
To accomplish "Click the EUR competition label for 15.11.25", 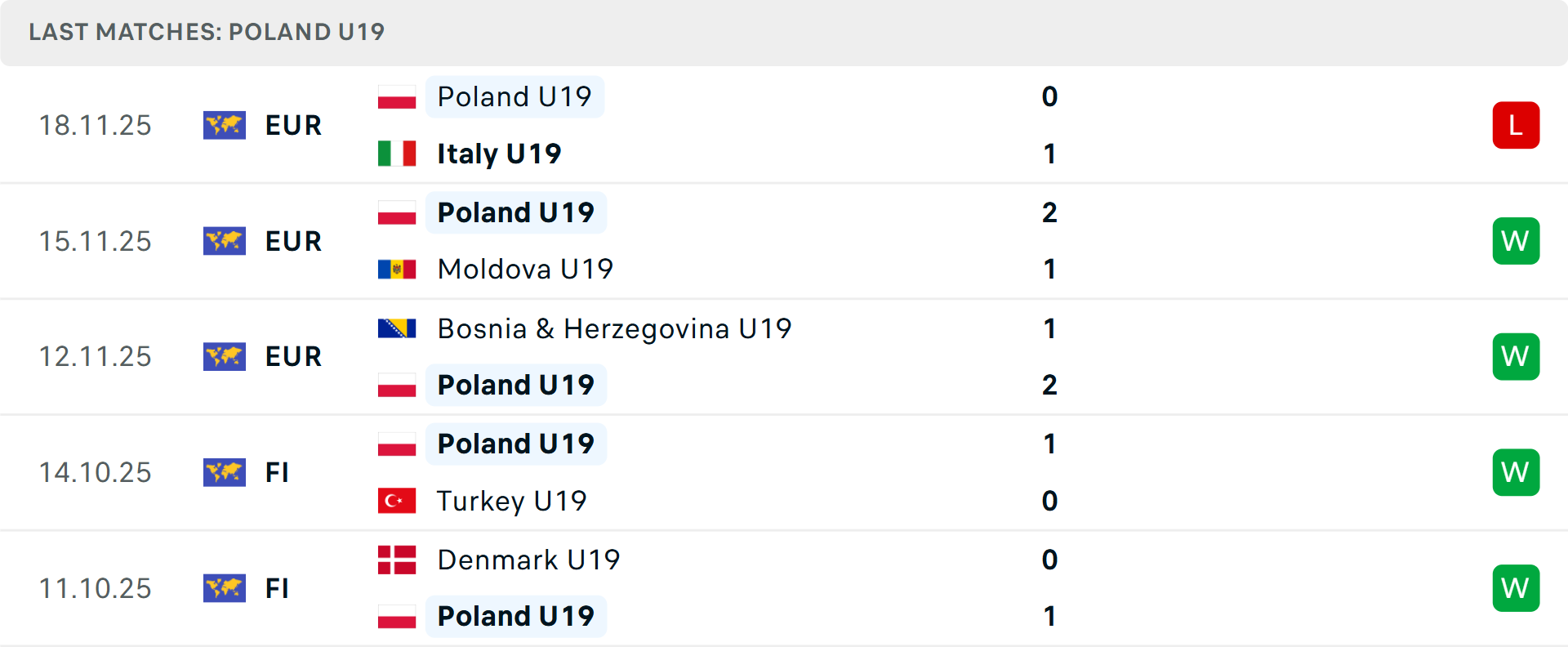I will (293, 241).
